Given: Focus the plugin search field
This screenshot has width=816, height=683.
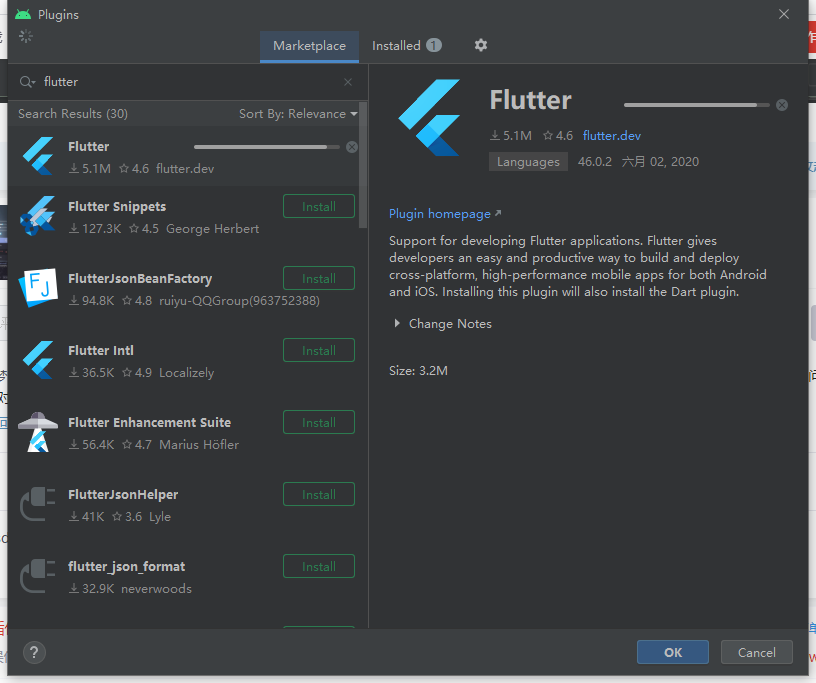Looking at the screenshot, I should coord(187,82).
